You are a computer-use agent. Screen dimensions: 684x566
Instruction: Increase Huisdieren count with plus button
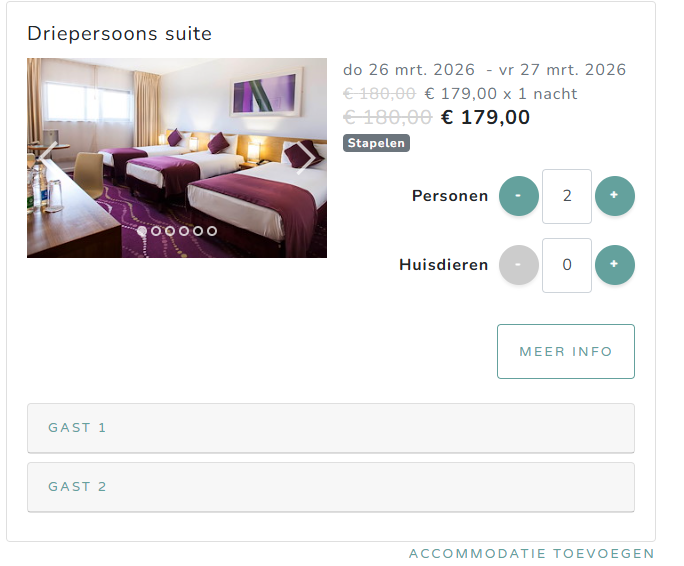point(615,265)
